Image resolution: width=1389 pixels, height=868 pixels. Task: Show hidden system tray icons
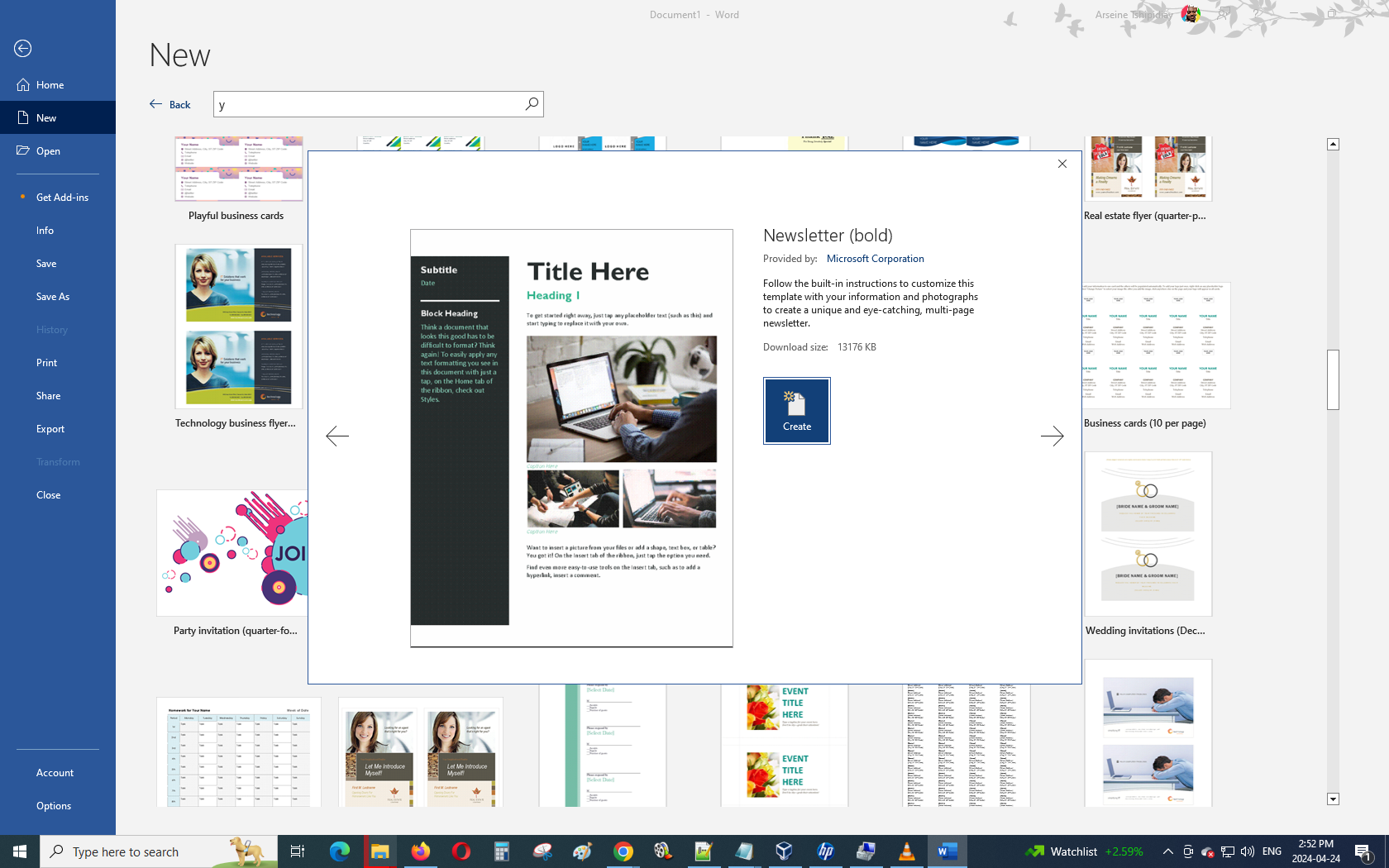(x=1167, y=851)
